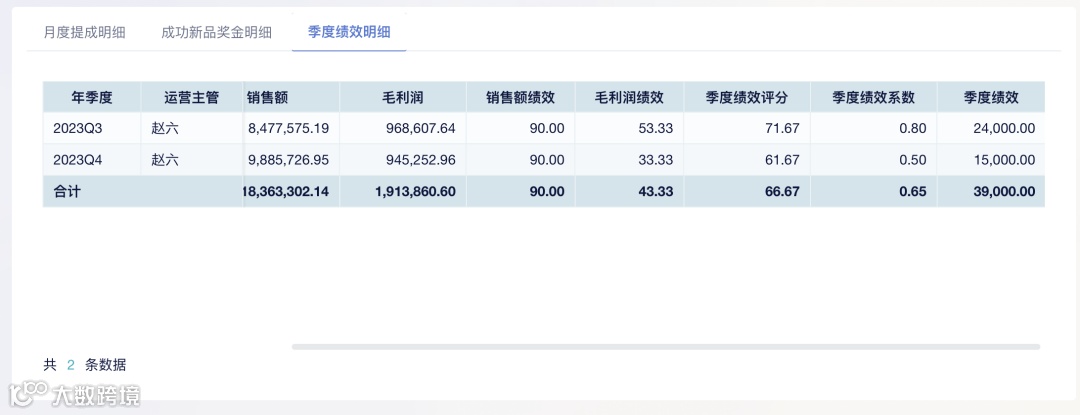Select the 季度绩效评分 column header
This screenshot has height=415, width=1080.
747,98
